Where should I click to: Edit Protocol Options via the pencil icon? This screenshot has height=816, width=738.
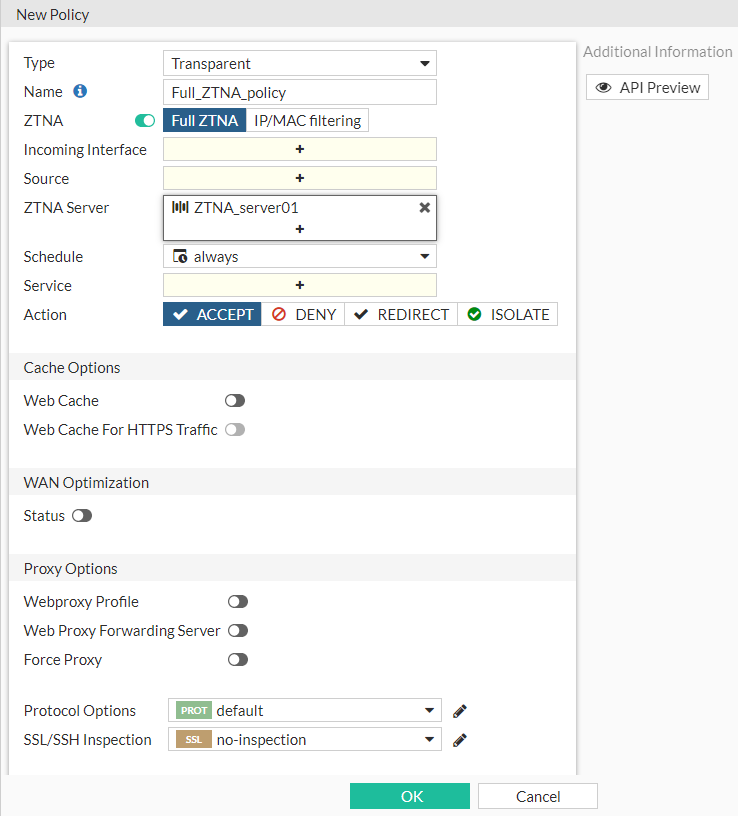(x=459, y=711)
